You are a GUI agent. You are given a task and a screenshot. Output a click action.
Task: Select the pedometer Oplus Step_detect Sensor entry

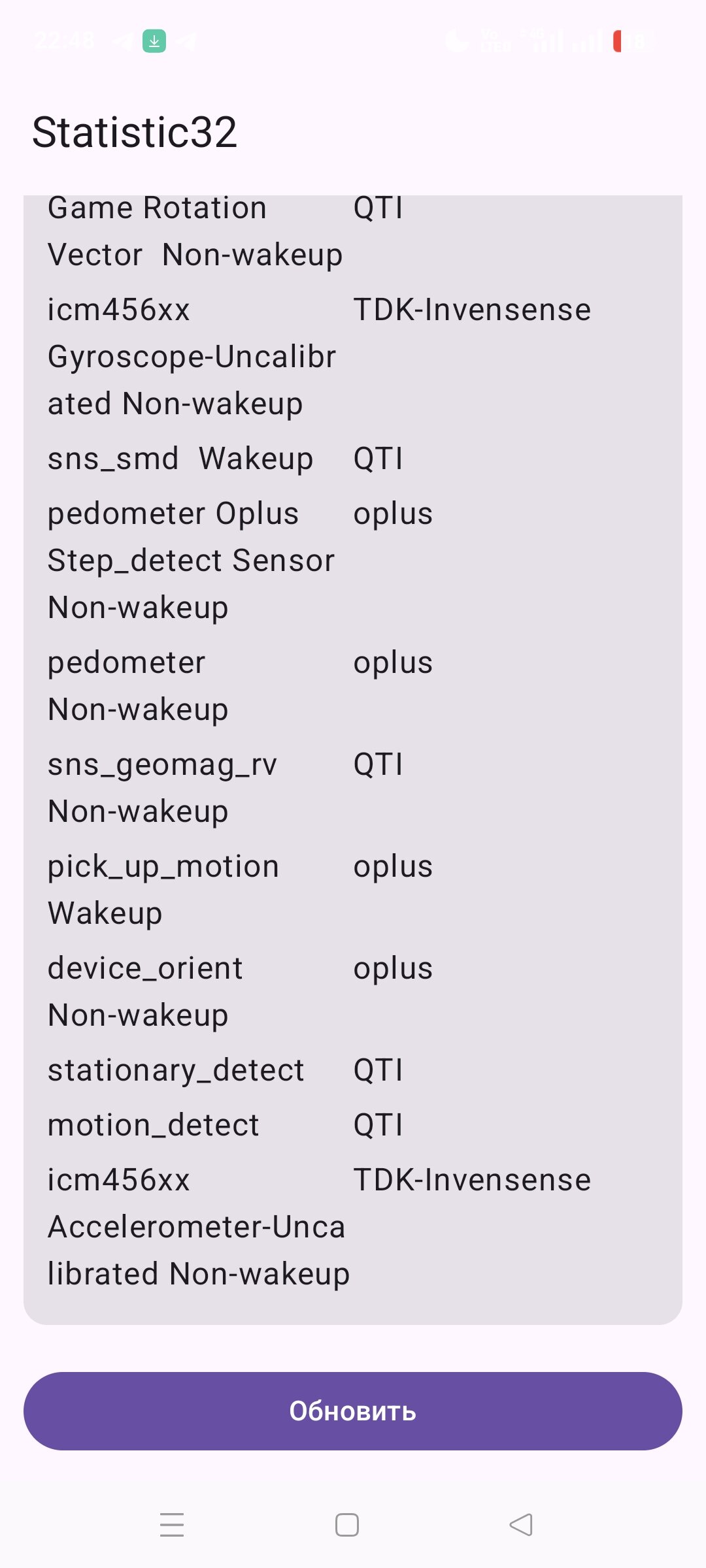tap(353, 561)
